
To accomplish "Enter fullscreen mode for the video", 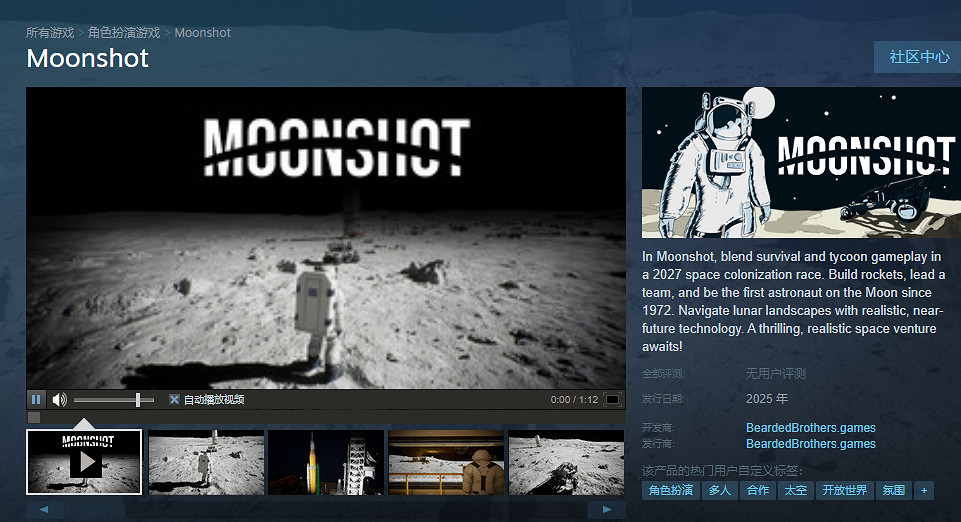I will pyautogui.click(x=612, y=400).
